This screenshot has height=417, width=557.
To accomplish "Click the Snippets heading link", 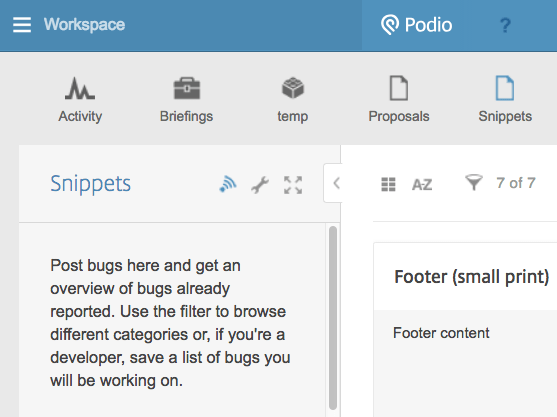I will pos(91,184).
